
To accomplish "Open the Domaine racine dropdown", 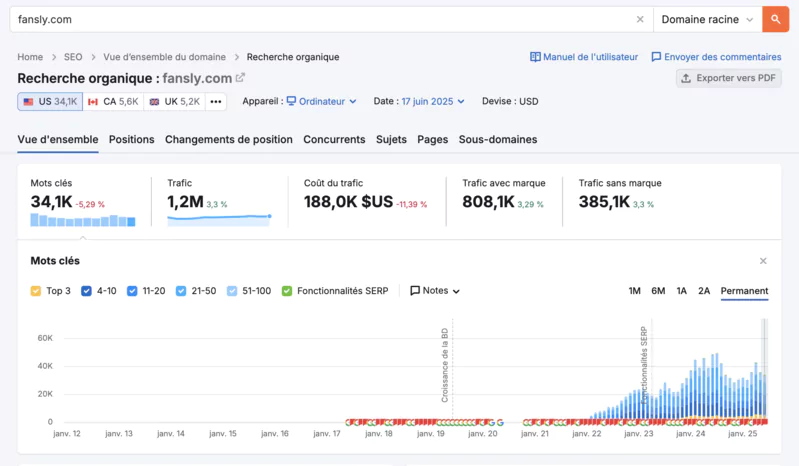I will click(707, 19).
